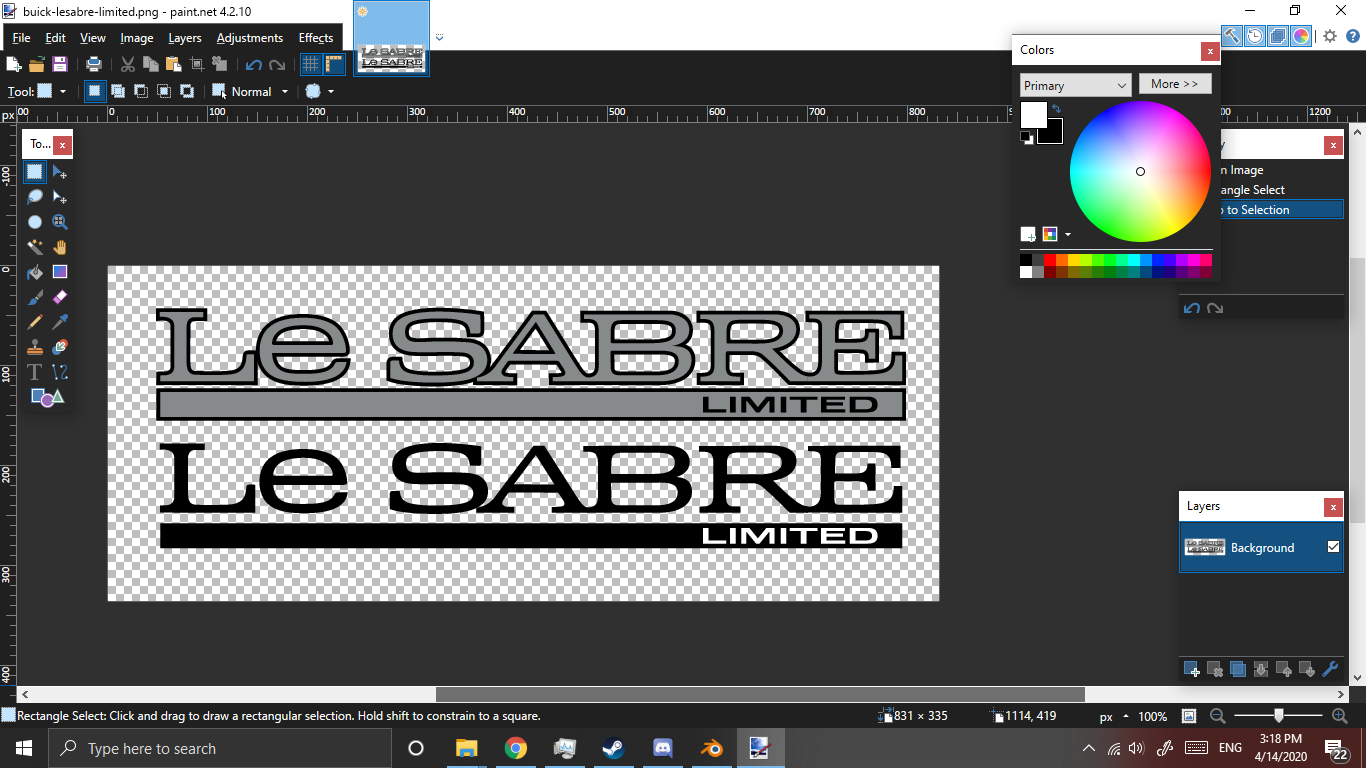Choose Intersect selection mode
Image resolution: width=1366 pixels, height=768 pixels.
[x=164, y=91]
